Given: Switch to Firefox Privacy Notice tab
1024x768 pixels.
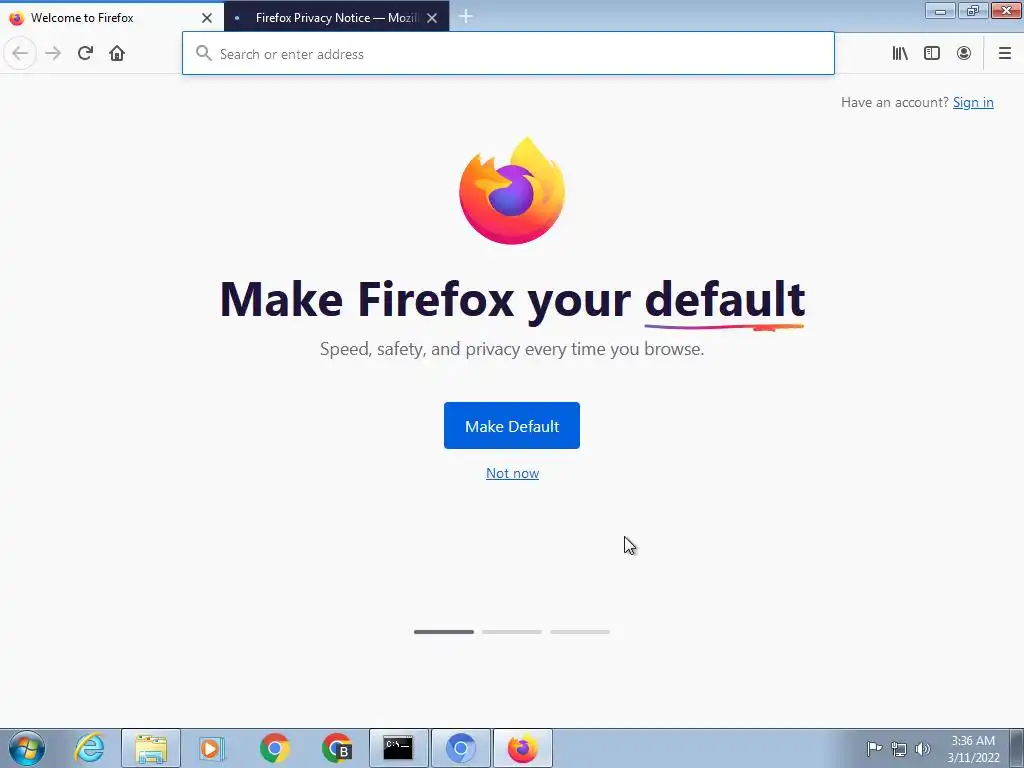Looking at the screenshot, I should (x=336, y=18).
